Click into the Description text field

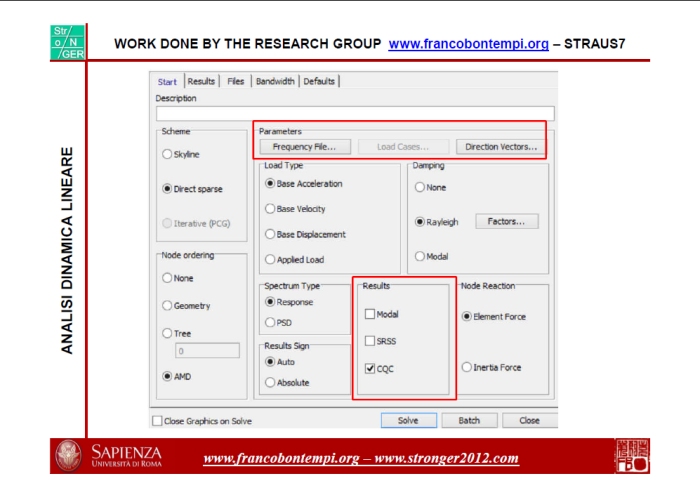tap(354, 113)
